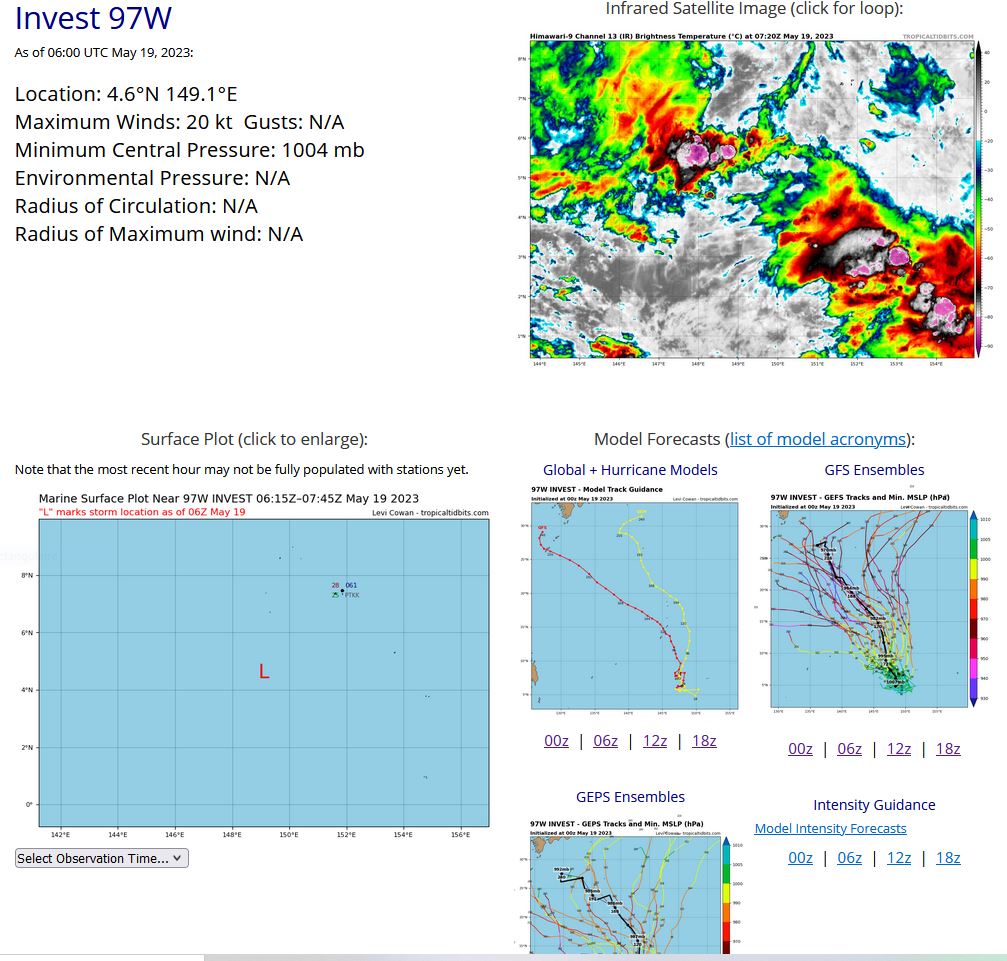Viewport: 1007px width, 961px height.
Task: Click the red L storm marker on surface plot
Action: pos(264,672)
